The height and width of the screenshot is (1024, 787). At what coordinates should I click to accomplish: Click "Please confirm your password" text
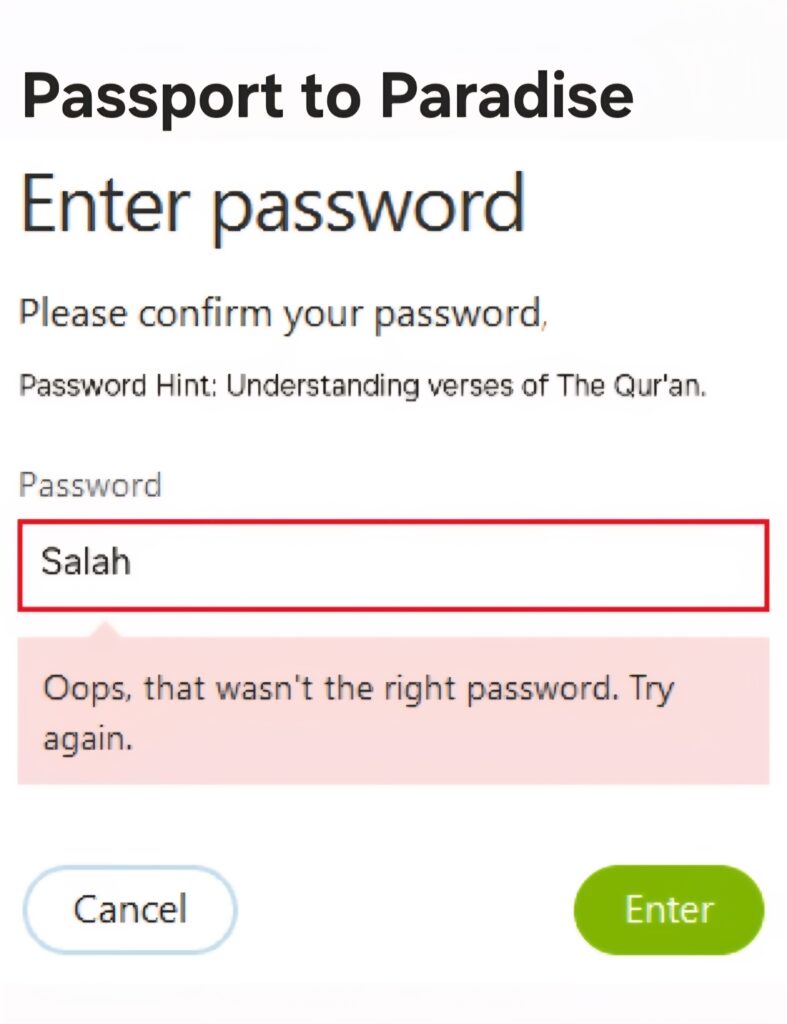[x=280, y=314]
